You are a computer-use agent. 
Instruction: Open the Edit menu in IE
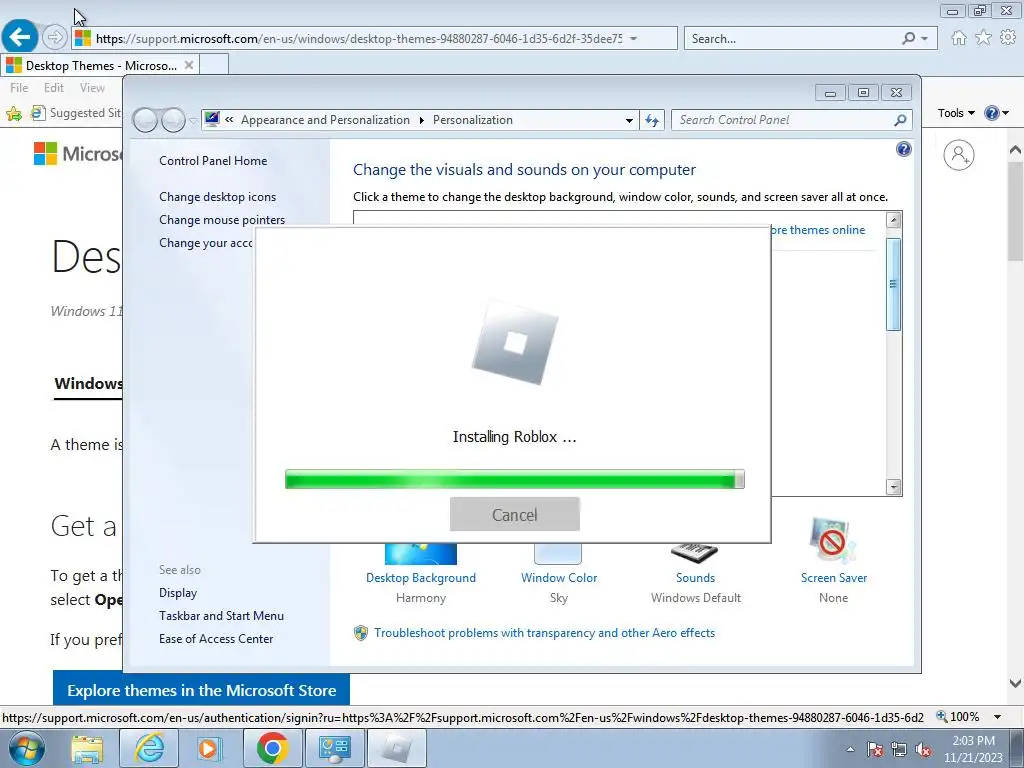click(x=54, y=88)
